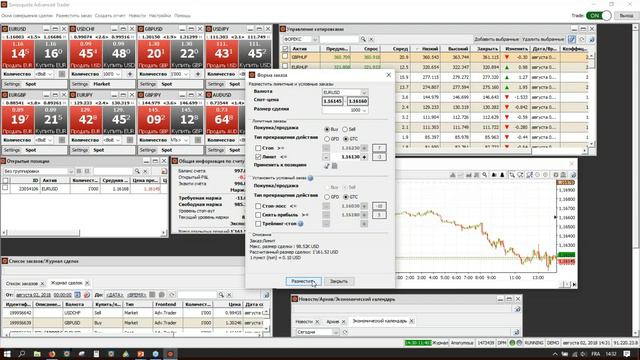The height and width of the screenshot is (360, 640).
Task: Increase the limit price with plus button
Action: coord(364,157)
